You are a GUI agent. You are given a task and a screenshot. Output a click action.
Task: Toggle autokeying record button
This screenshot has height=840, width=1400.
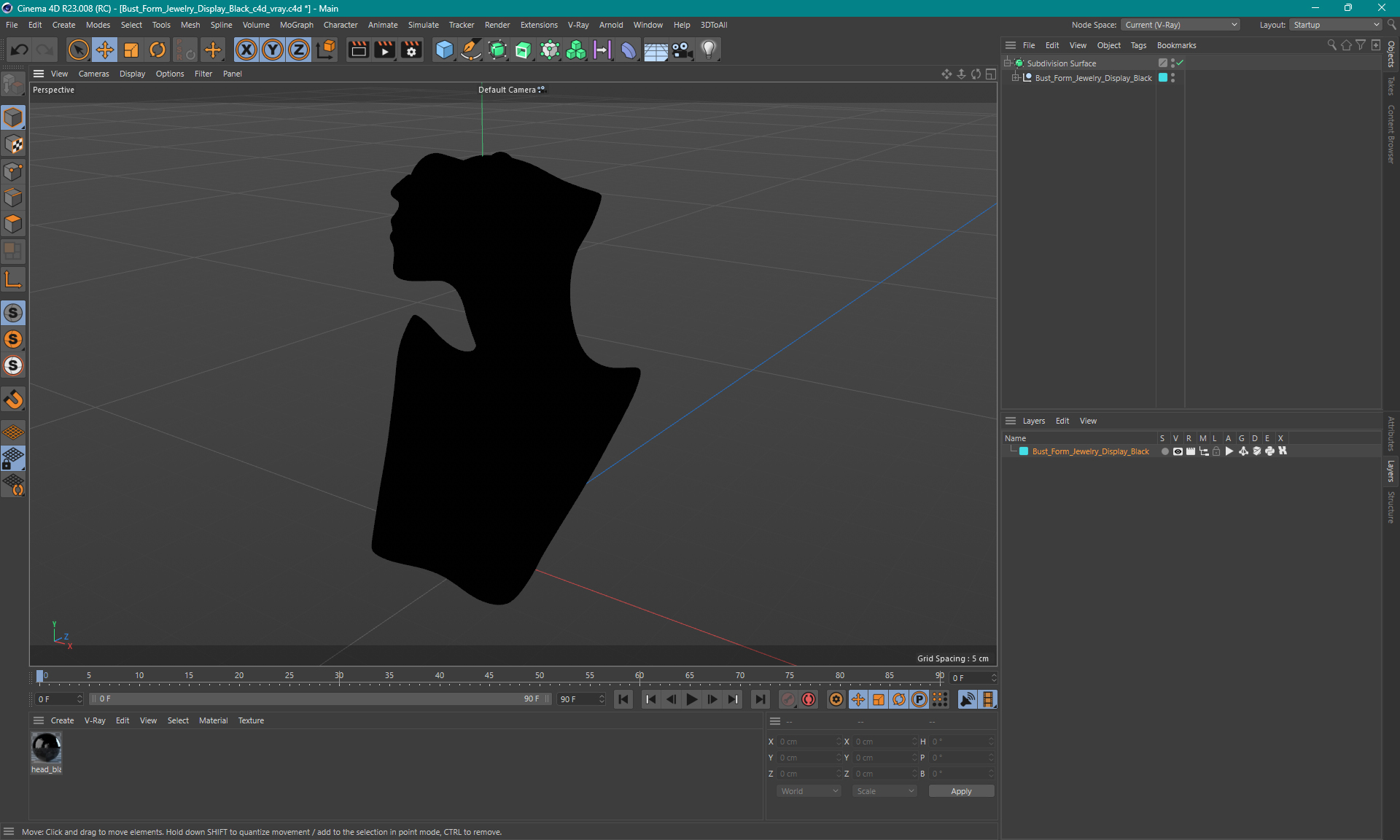[809, 699]
